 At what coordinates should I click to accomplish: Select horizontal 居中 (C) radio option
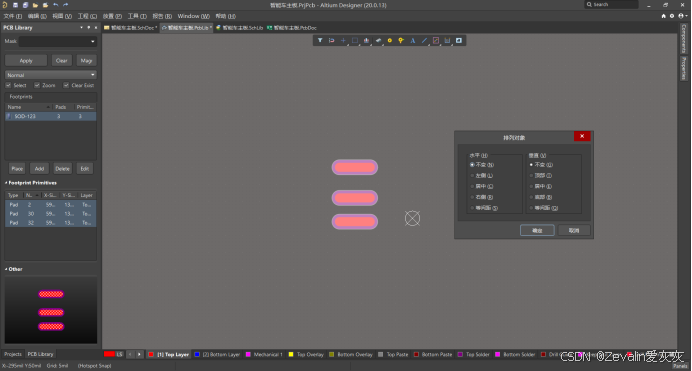click(482, 186)
